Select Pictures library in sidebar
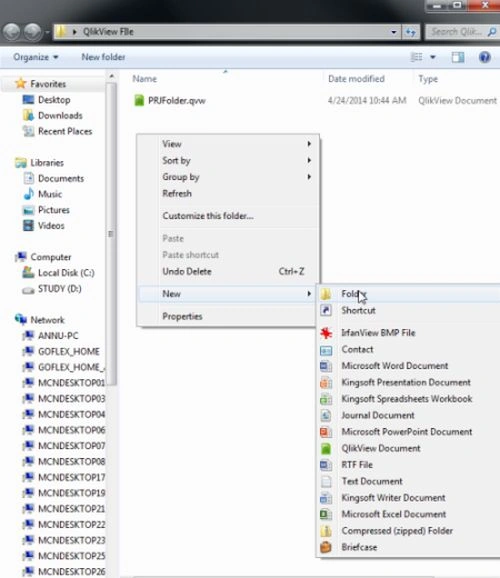The height and width of the screenshot is (578, 500). click(54, 210)
